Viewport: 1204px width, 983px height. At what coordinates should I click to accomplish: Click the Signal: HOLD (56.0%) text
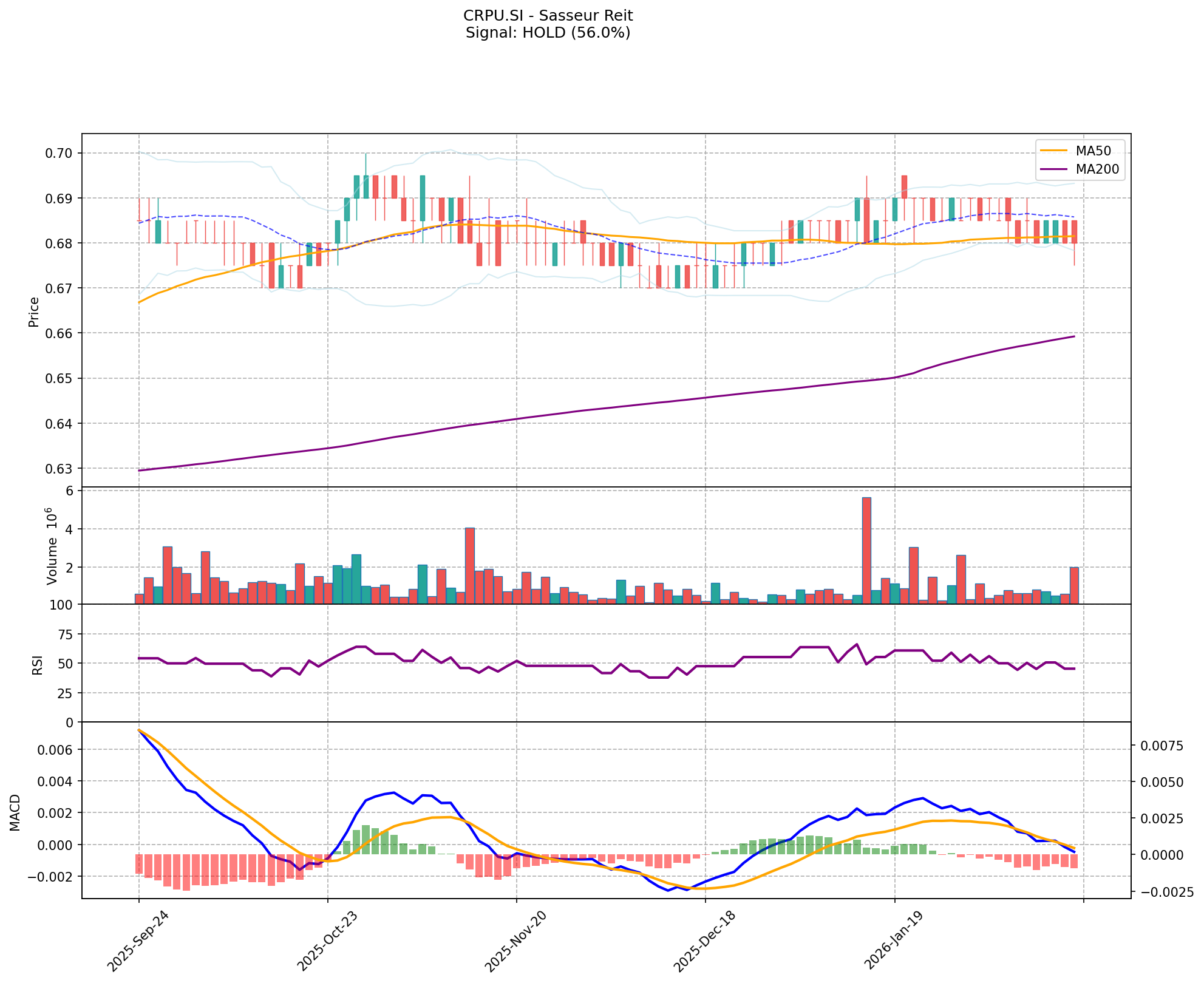(548, 33)
